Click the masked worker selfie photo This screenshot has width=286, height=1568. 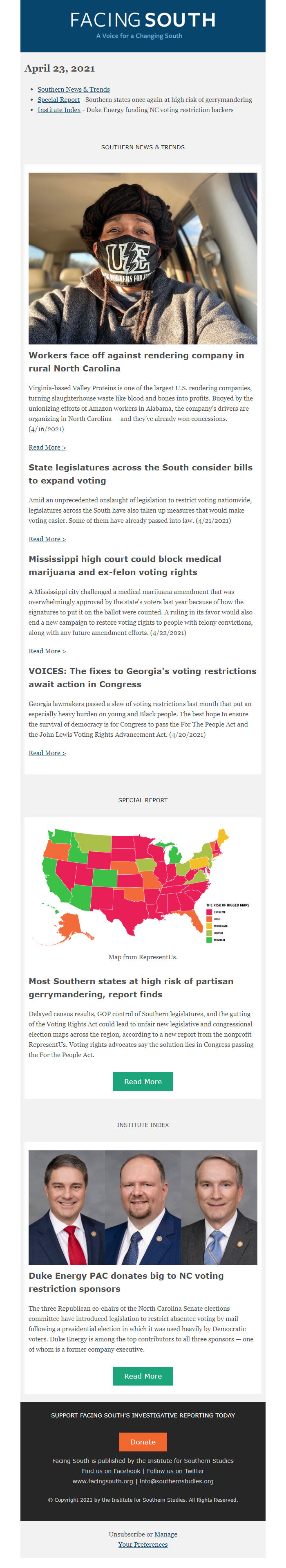[143, 259]
